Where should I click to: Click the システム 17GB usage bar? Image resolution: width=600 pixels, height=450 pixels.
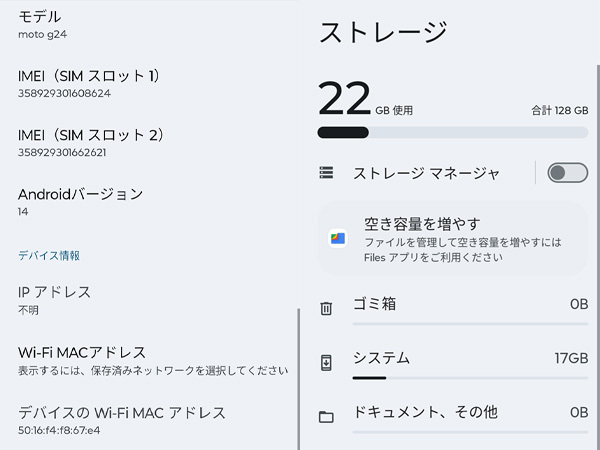pos(470,378)
